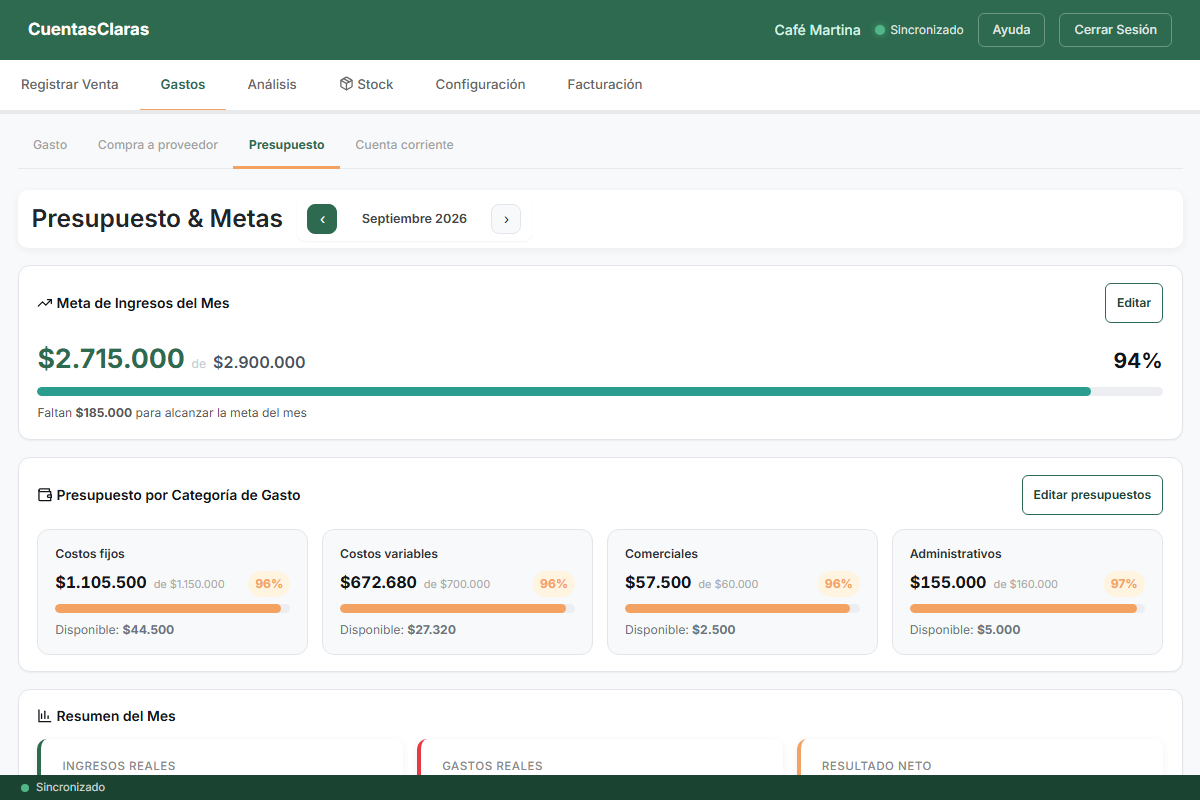Click the $672.680 Costos variables amount

click(x=378, y=583)
